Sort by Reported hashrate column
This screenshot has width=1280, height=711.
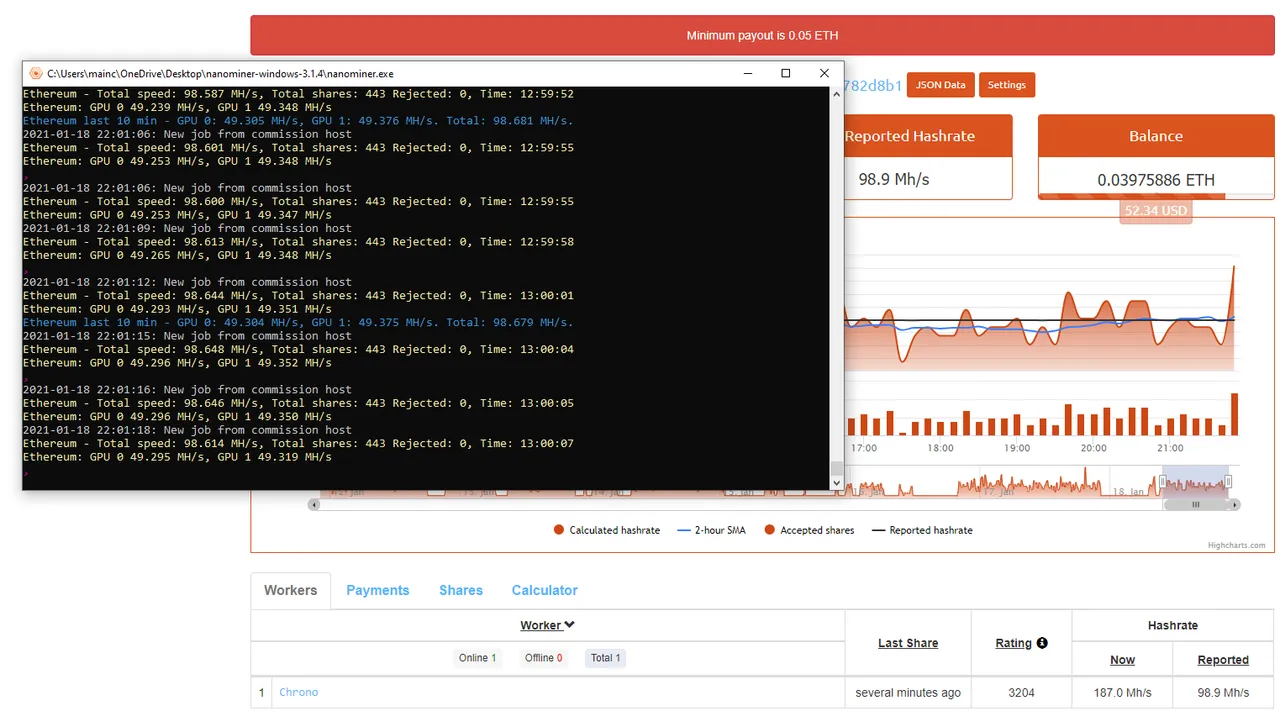point(1223,660)
